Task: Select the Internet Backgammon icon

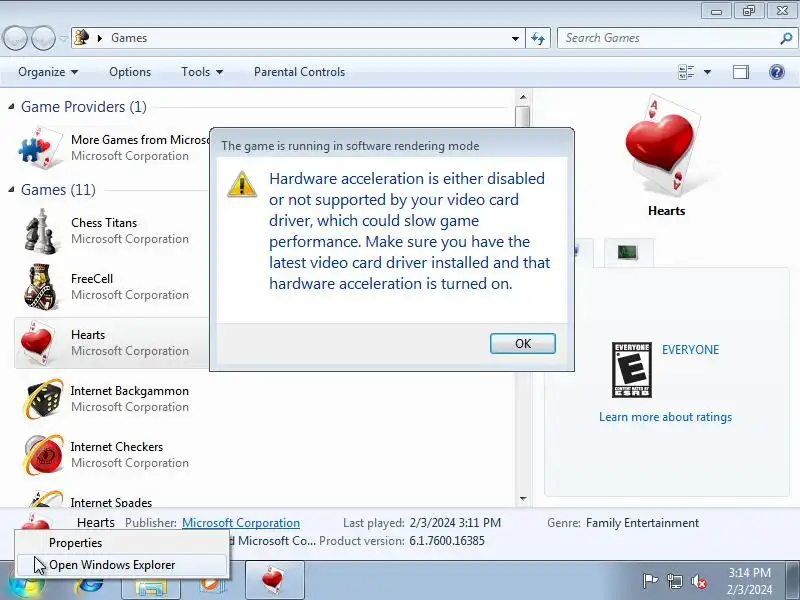Action: 43,399
